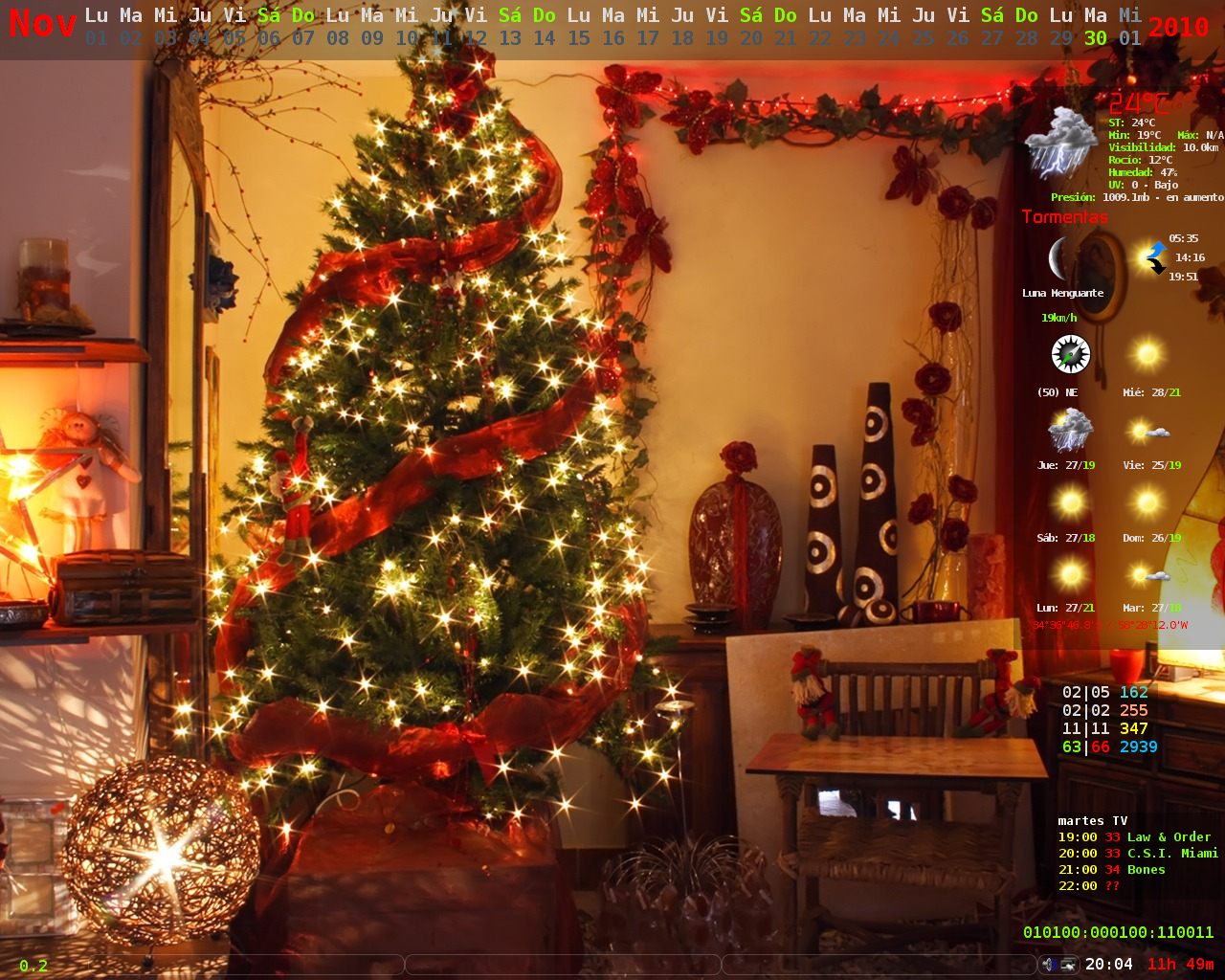The height and width of the screenshot is (980, 1225).
Task: Click the sunny forecast icon above Dom
Action: pyautogui.click(x=1147, y=501)
